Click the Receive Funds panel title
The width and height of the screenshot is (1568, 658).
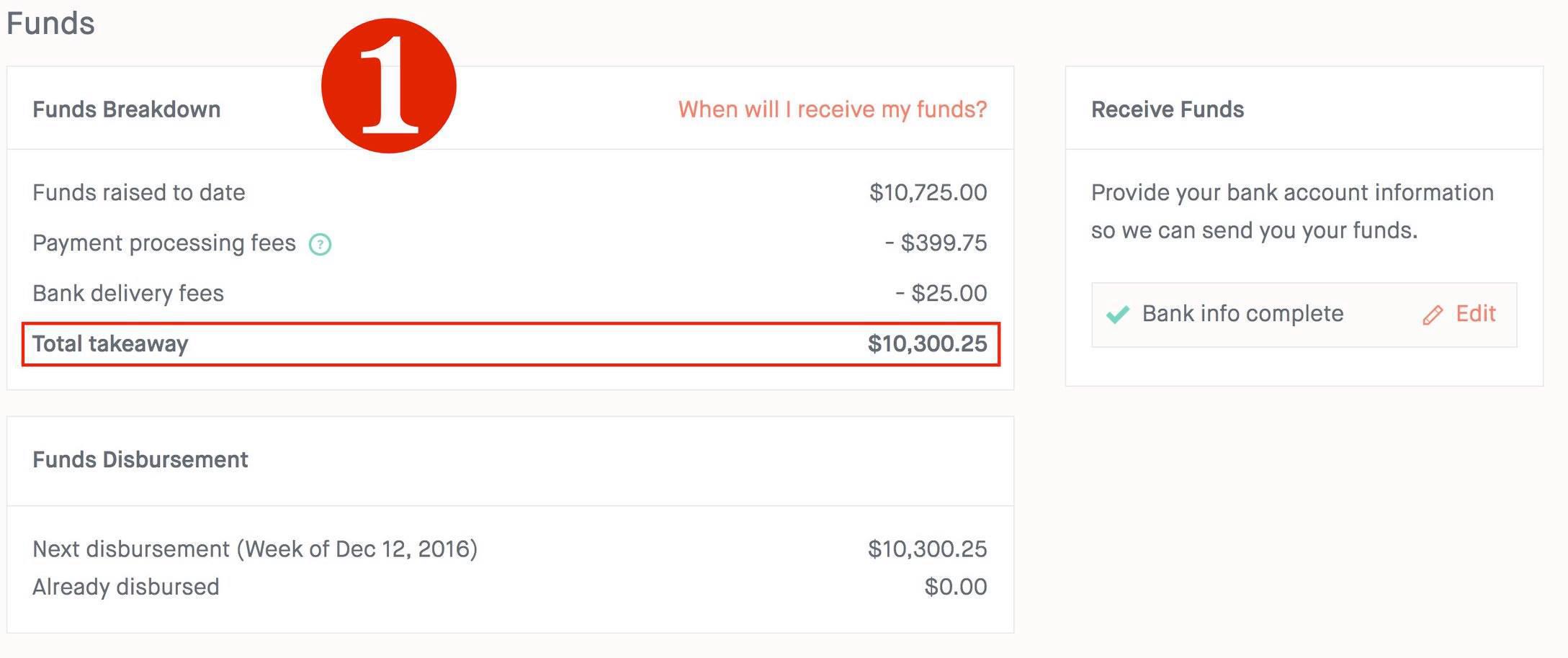(1167, 109)
